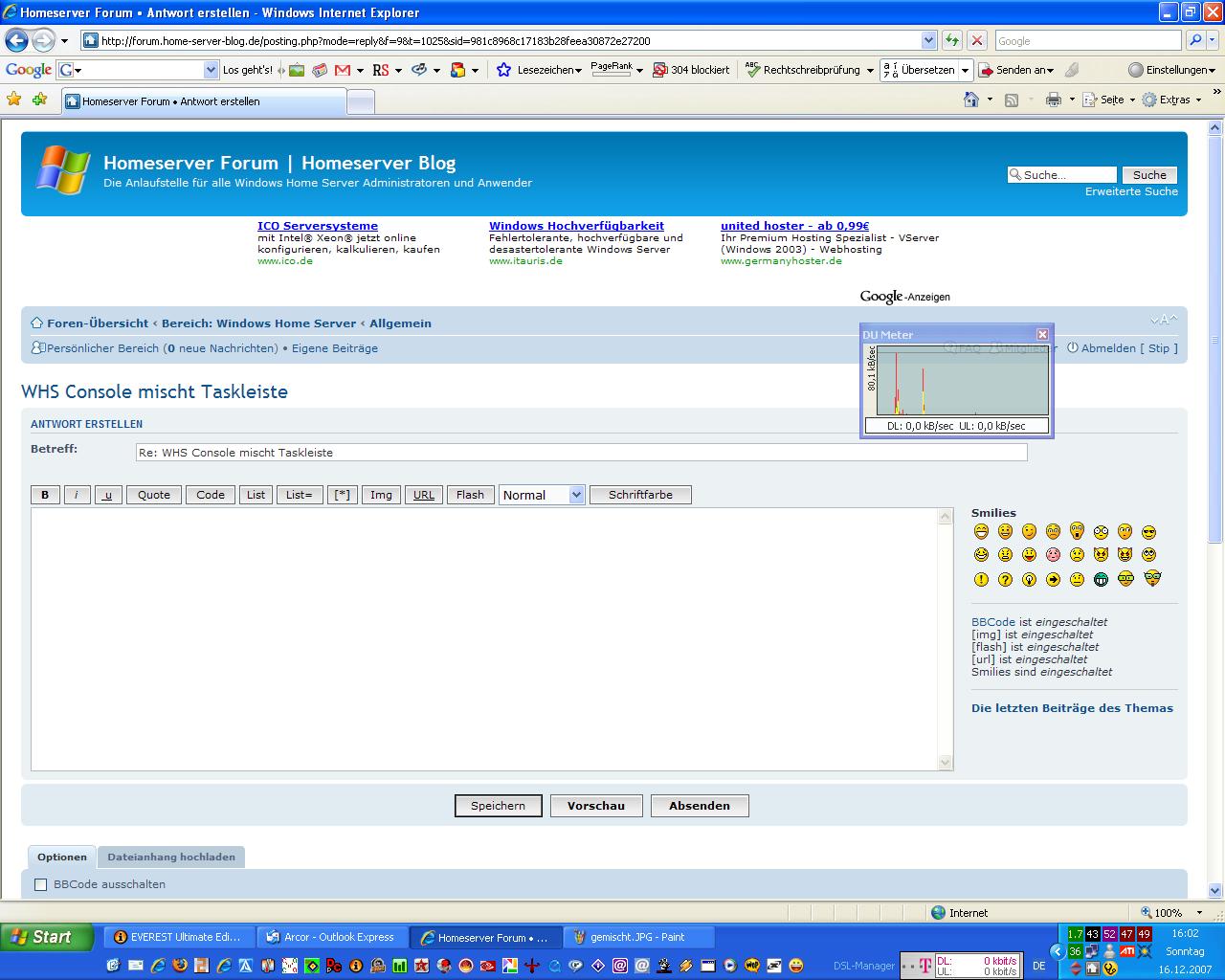The height and width of the screenshot is (980, 1225).
Task: Switch to Dateianhang hochladen tab
Action: (x=171, y=857)
